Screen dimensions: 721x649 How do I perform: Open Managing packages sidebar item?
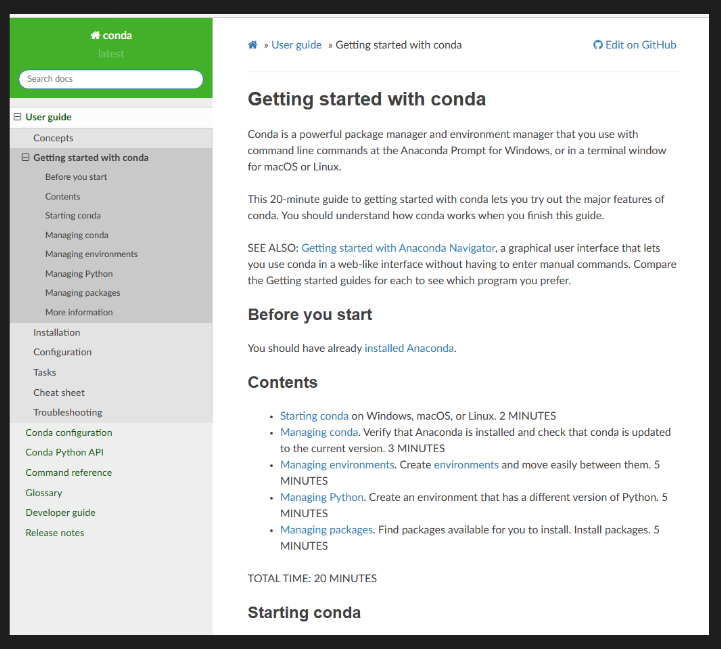click(82, 293)
